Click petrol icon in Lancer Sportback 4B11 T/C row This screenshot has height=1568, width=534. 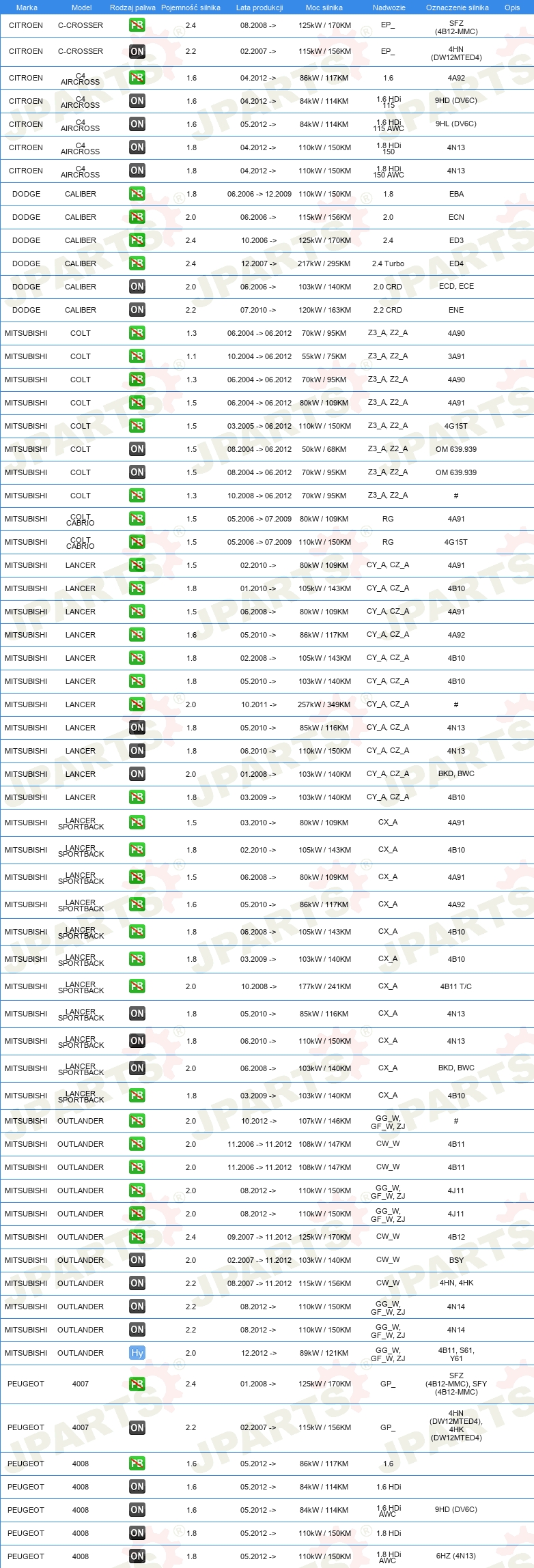137,986
